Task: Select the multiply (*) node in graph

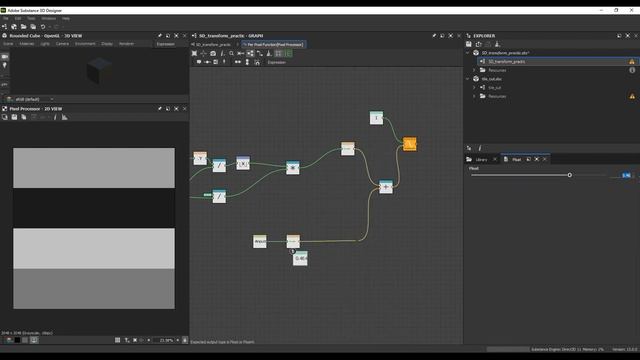Action: [x=293, y=167]
